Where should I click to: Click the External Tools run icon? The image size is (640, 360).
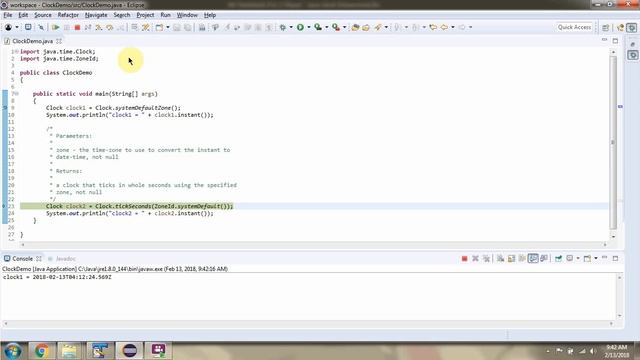(336, 27)
